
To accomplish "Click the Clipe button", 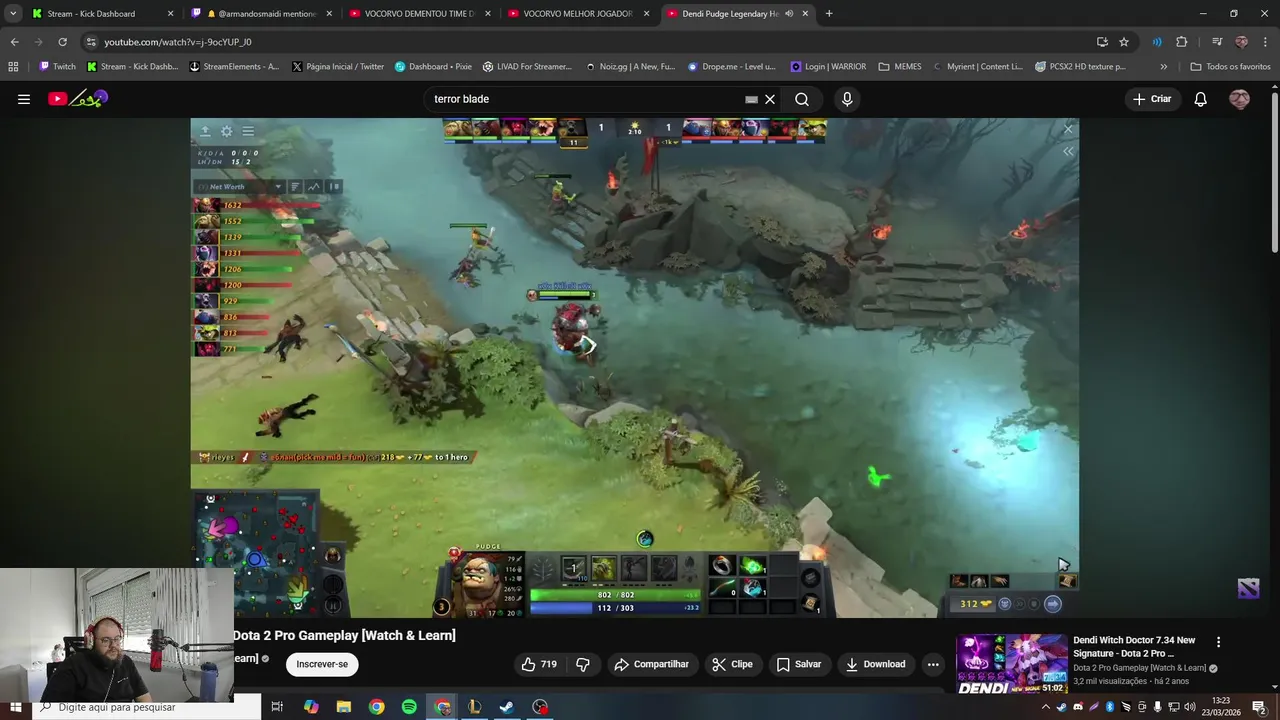I will (732, 664).
